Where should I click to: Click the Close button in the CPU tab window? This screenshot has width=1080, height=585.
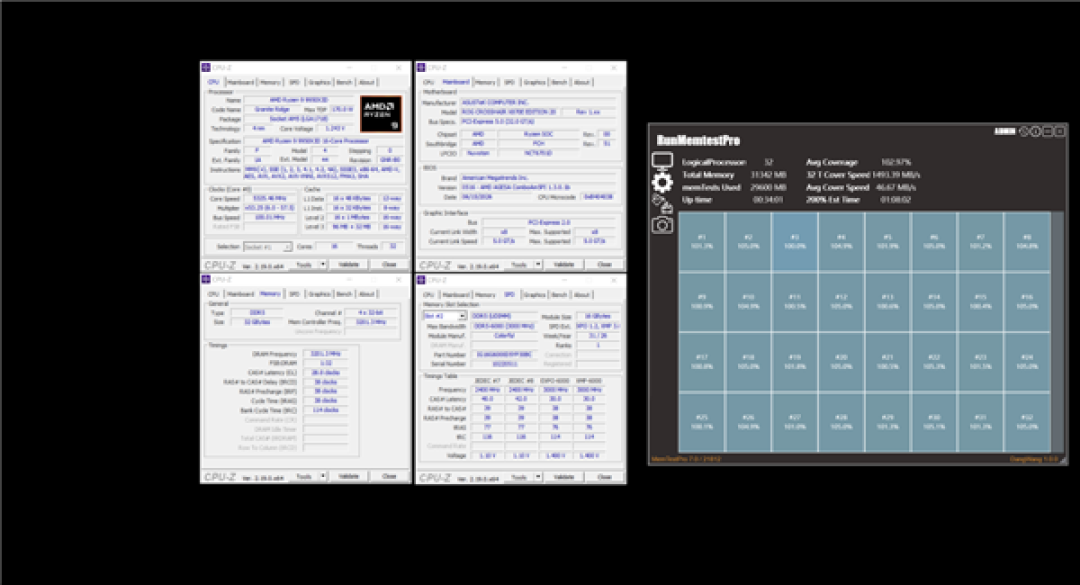point(389,265)
